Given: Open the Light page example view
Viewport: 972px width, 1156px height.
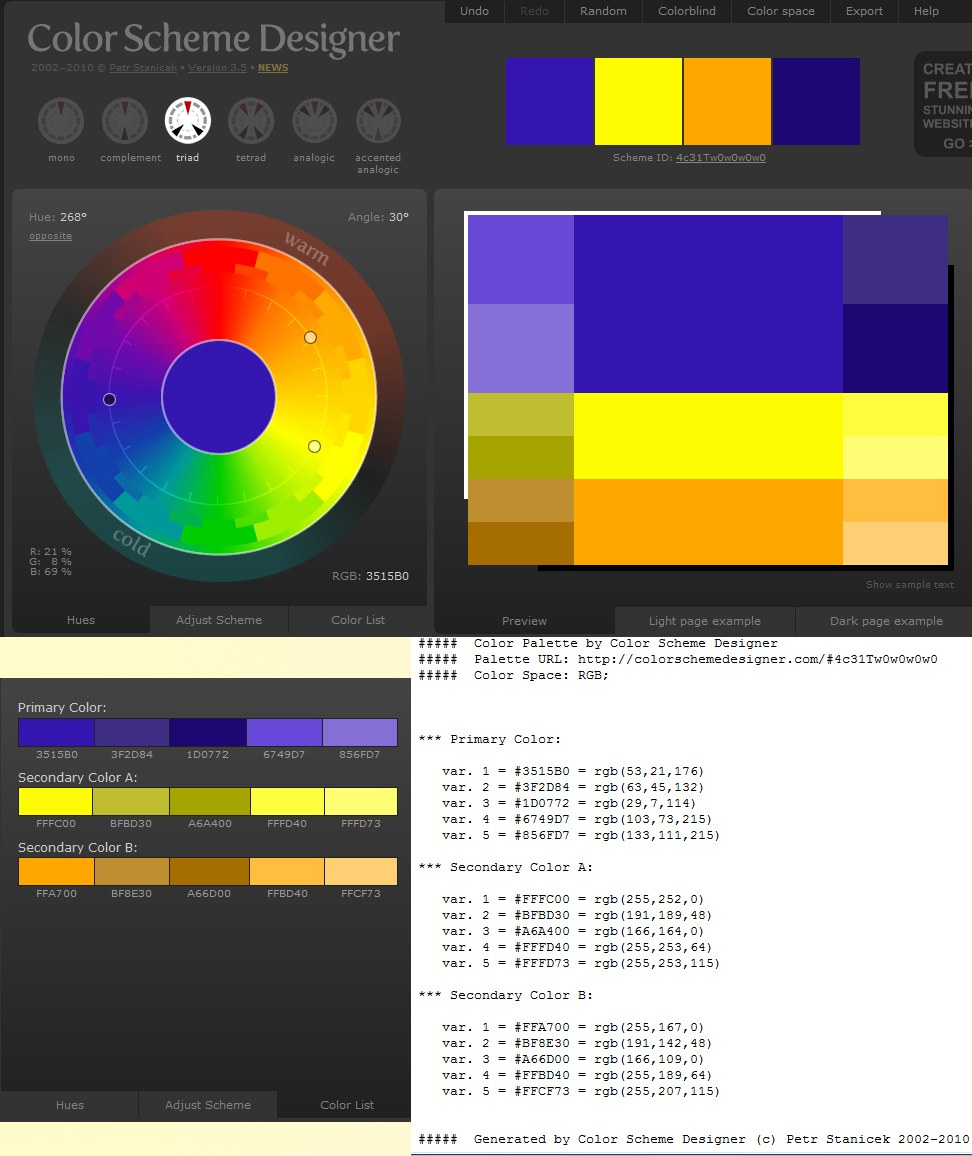Looking at the screenshot, I should (706, 621).
